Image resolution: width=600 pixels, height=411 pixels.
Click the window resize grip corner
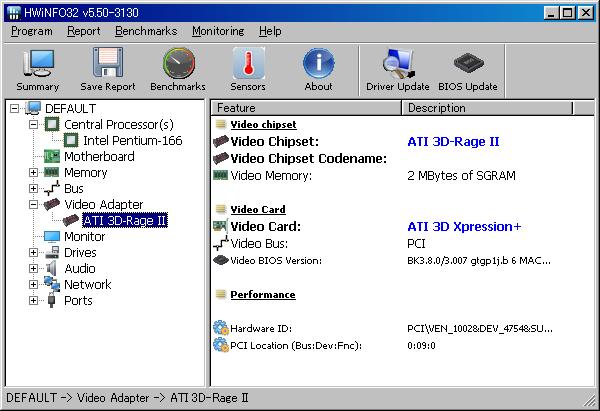tap(589, 400)
